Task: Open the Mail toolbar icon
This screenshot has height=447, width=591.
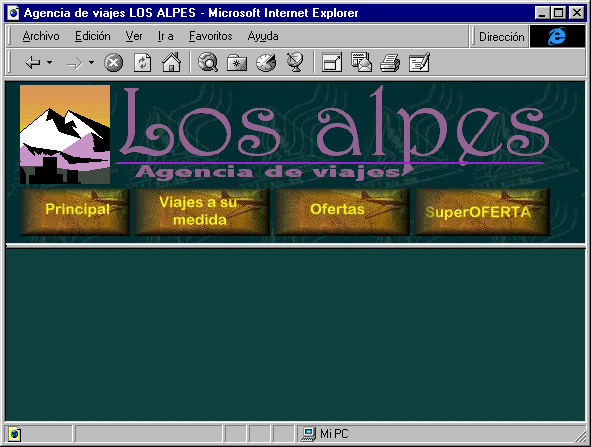Action: click(361, 62)
